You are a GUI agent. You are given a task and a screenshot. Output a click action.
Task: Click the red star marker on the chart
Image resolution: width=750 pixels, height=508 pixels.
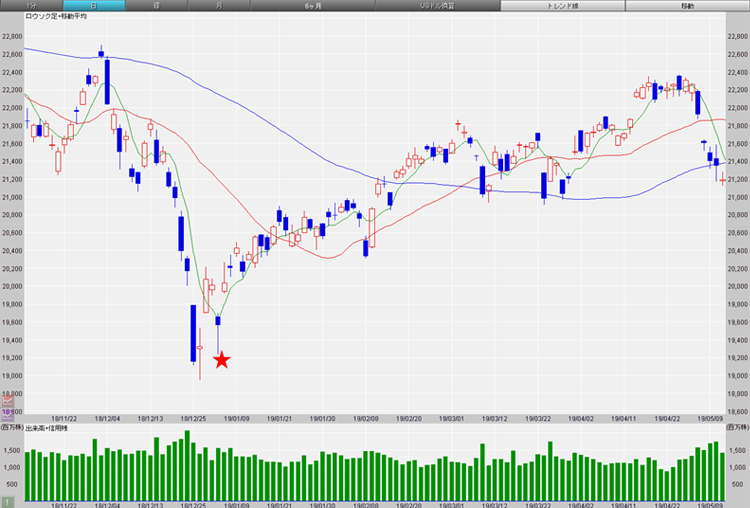(222, 360)
